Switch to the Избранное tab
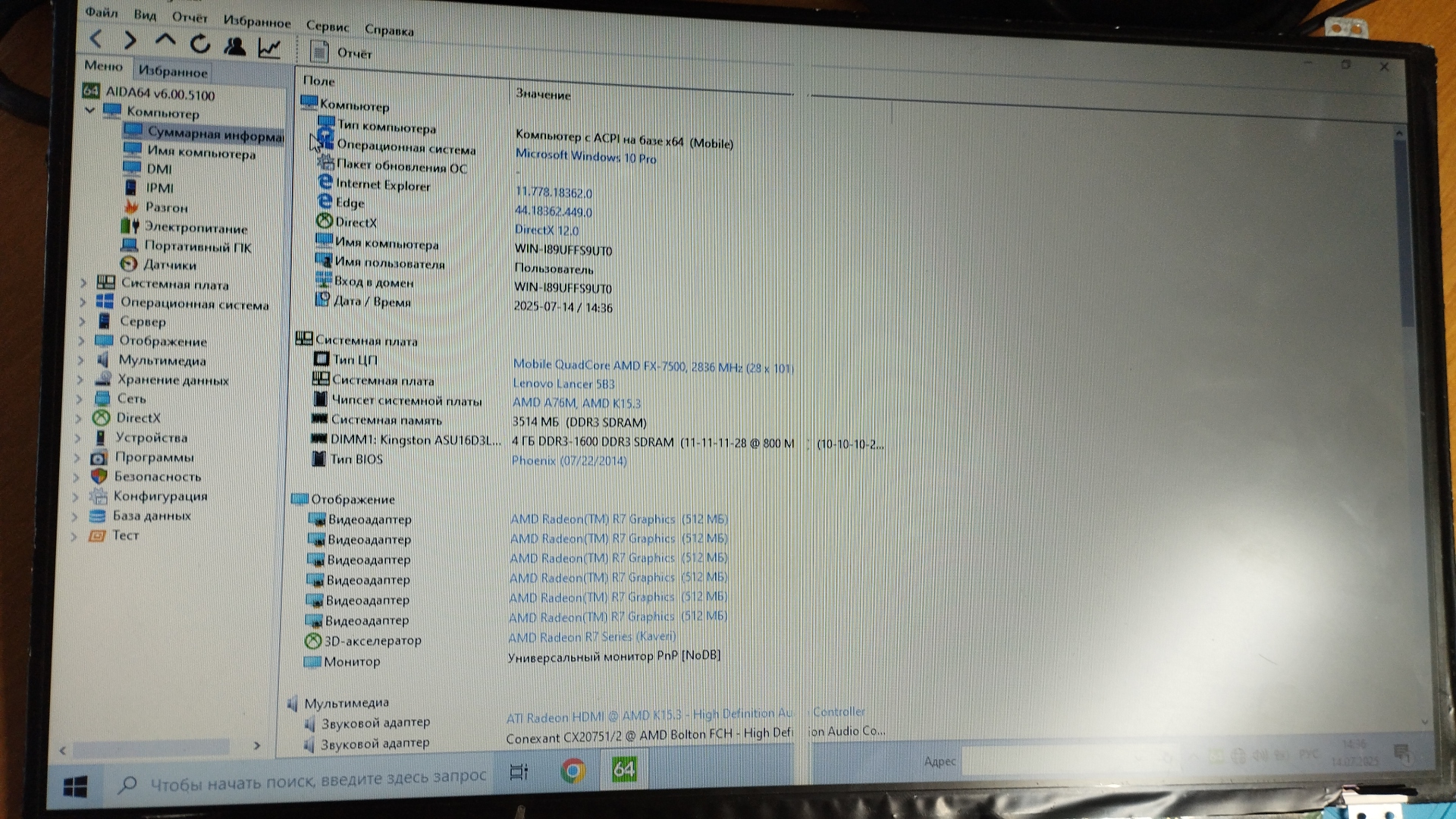The width and height of the screenshot is (1456, 819). coord(172,72)
